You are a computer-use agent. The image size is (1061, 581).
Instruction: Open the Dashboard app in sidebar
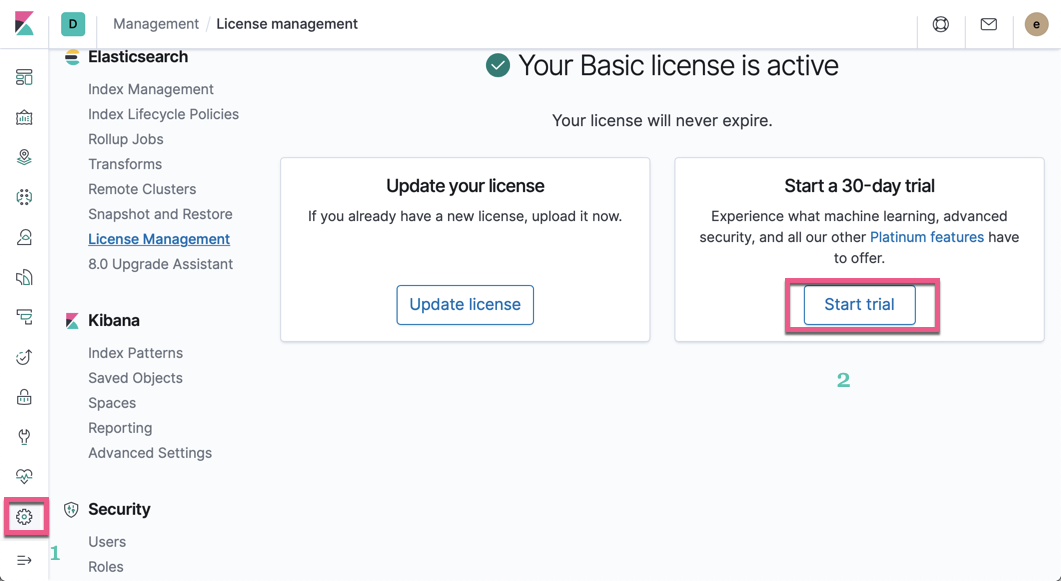click(x=24, y=78)
